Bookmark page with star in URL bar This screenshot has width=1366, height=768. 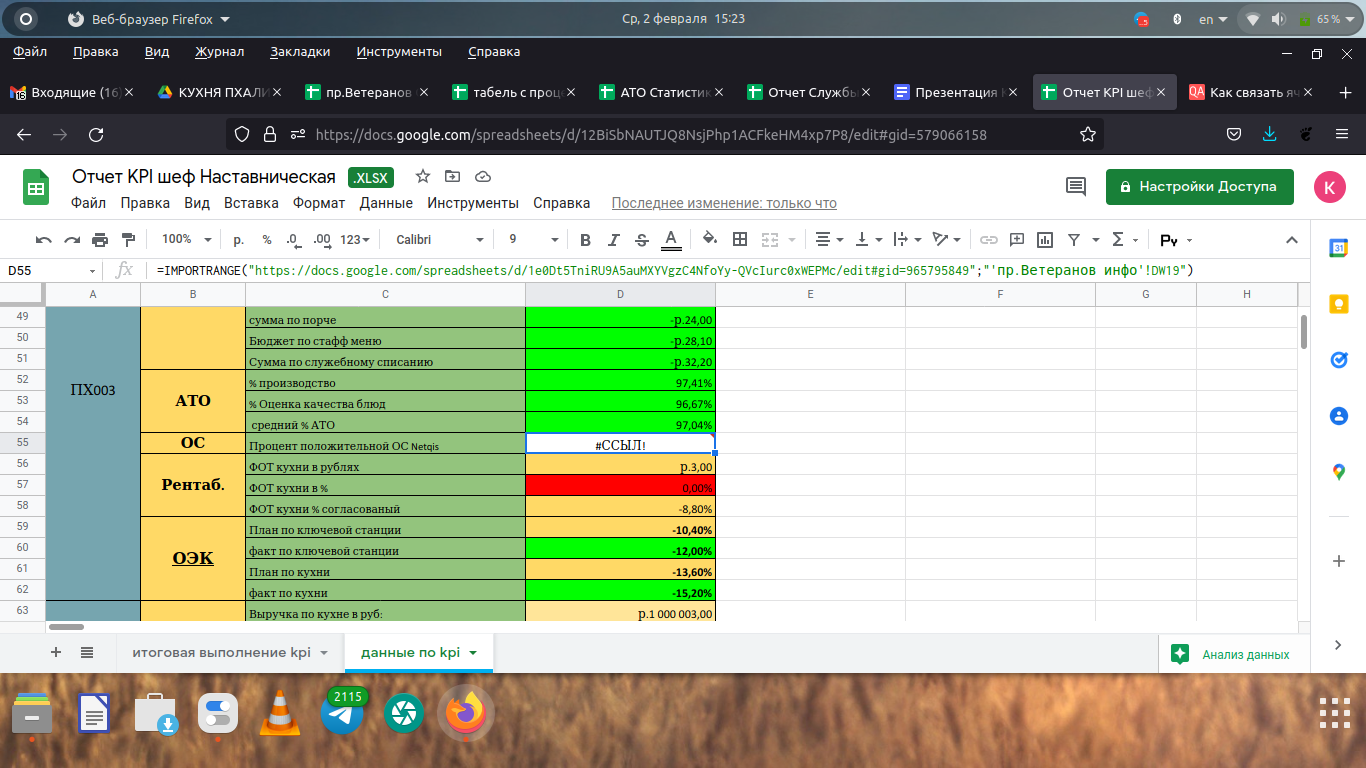coord(1088,134)
